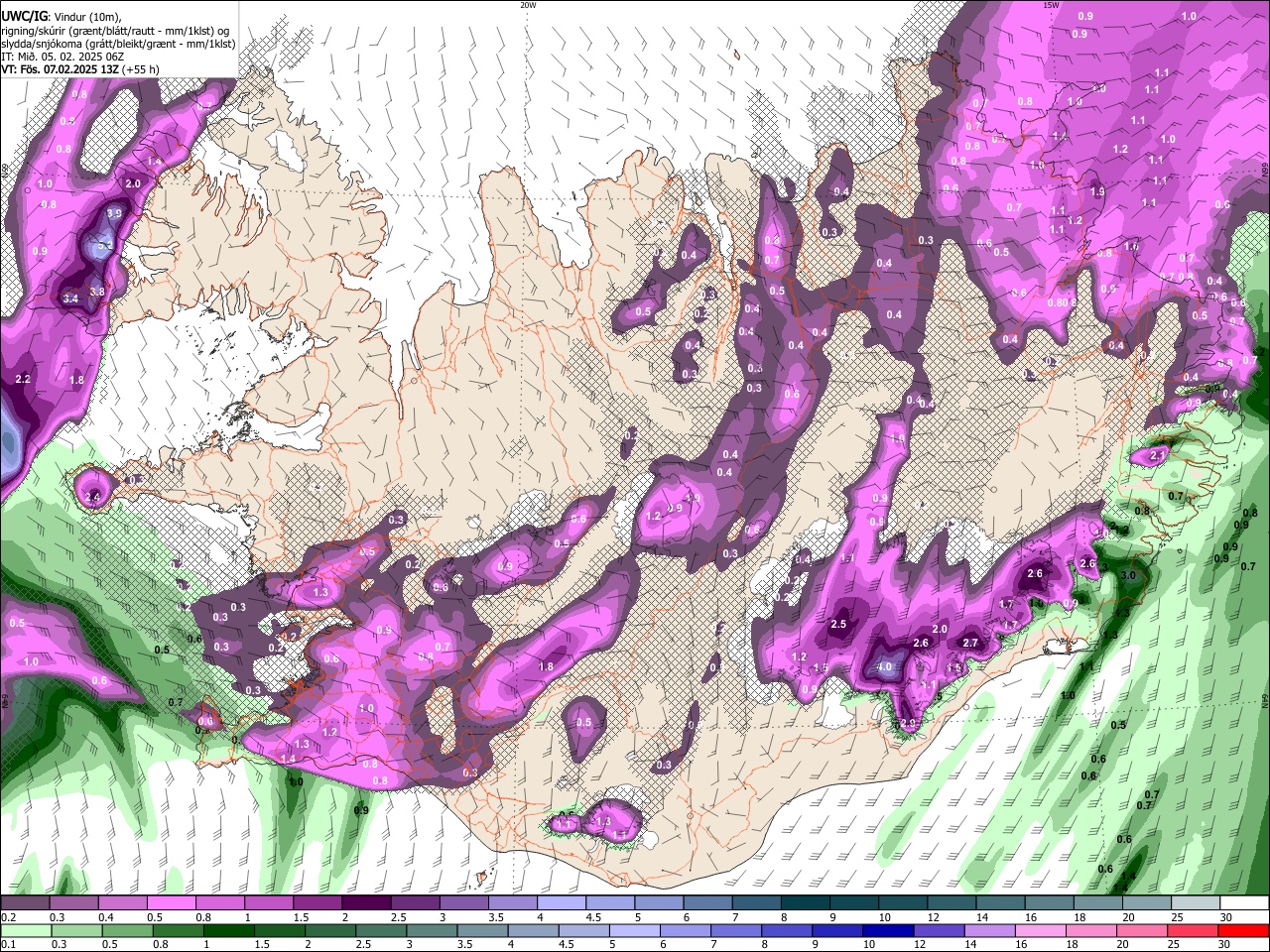Click the 1.9 snowfall value on the map
The image size is (1270, 952).
(1097, 192)
